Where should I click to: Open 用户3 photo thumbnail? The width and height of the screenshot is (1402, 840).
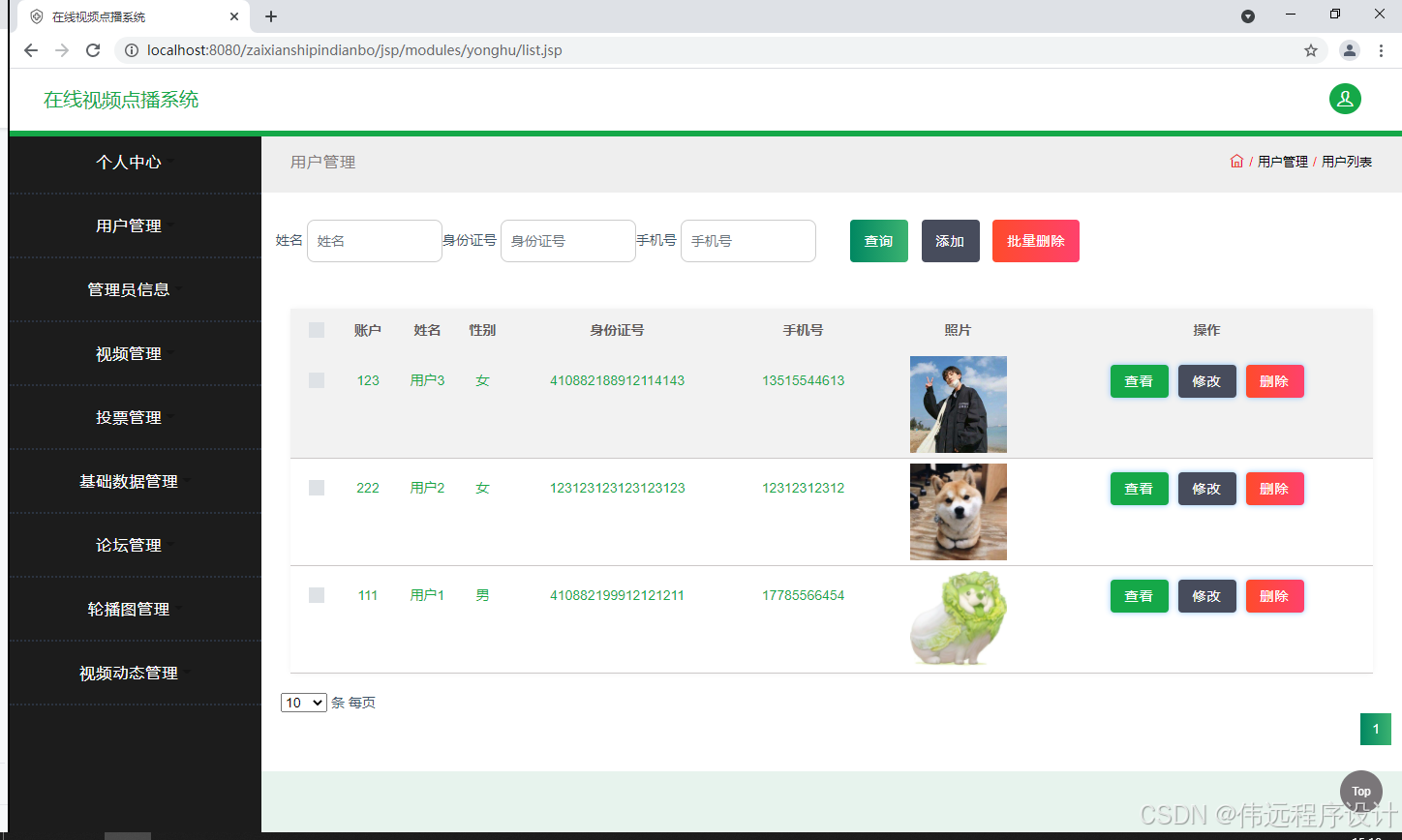959,405
